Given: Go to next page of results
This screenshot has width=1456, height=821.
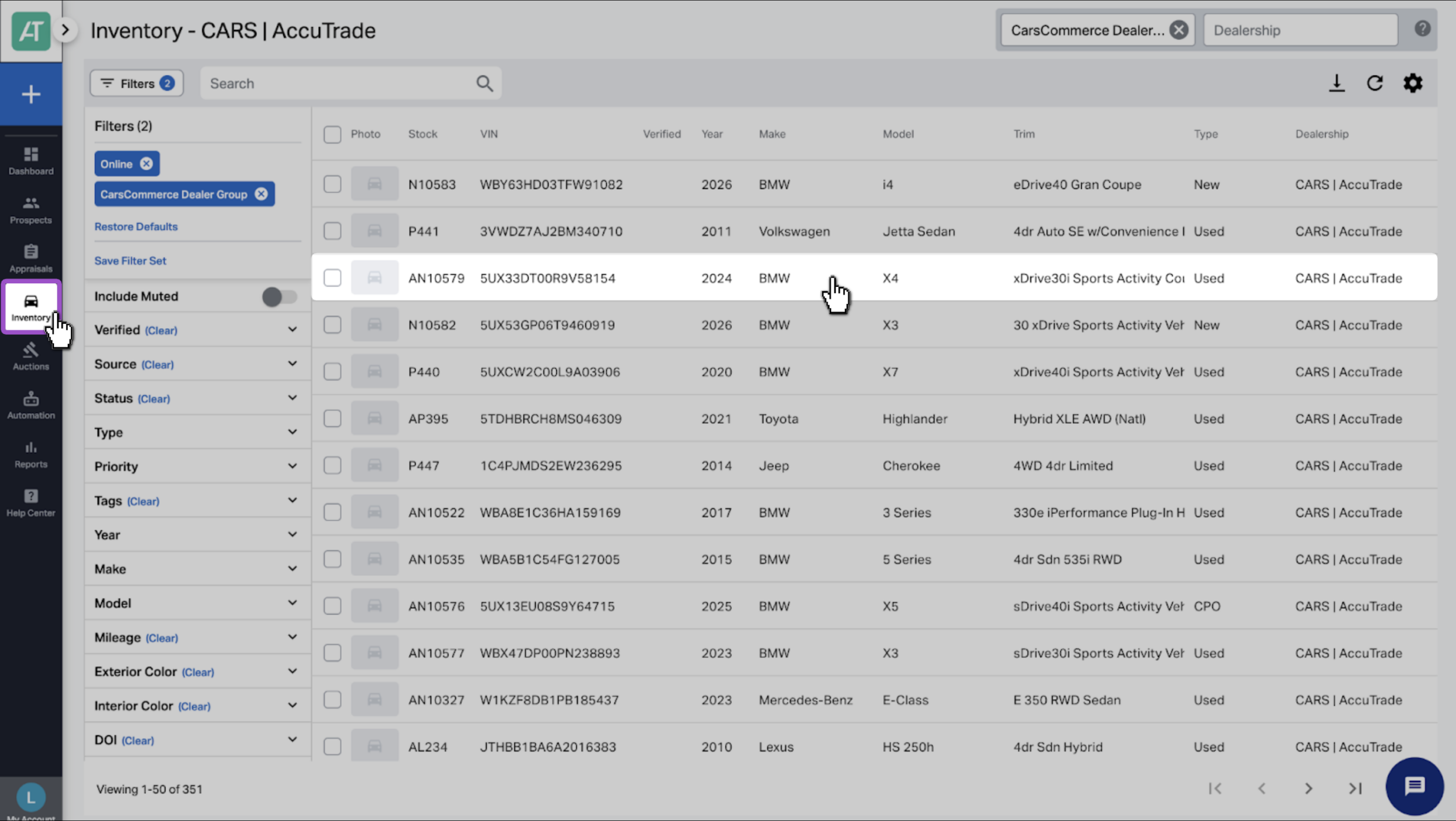Looking at the screenshot, I should [1308, 789].
